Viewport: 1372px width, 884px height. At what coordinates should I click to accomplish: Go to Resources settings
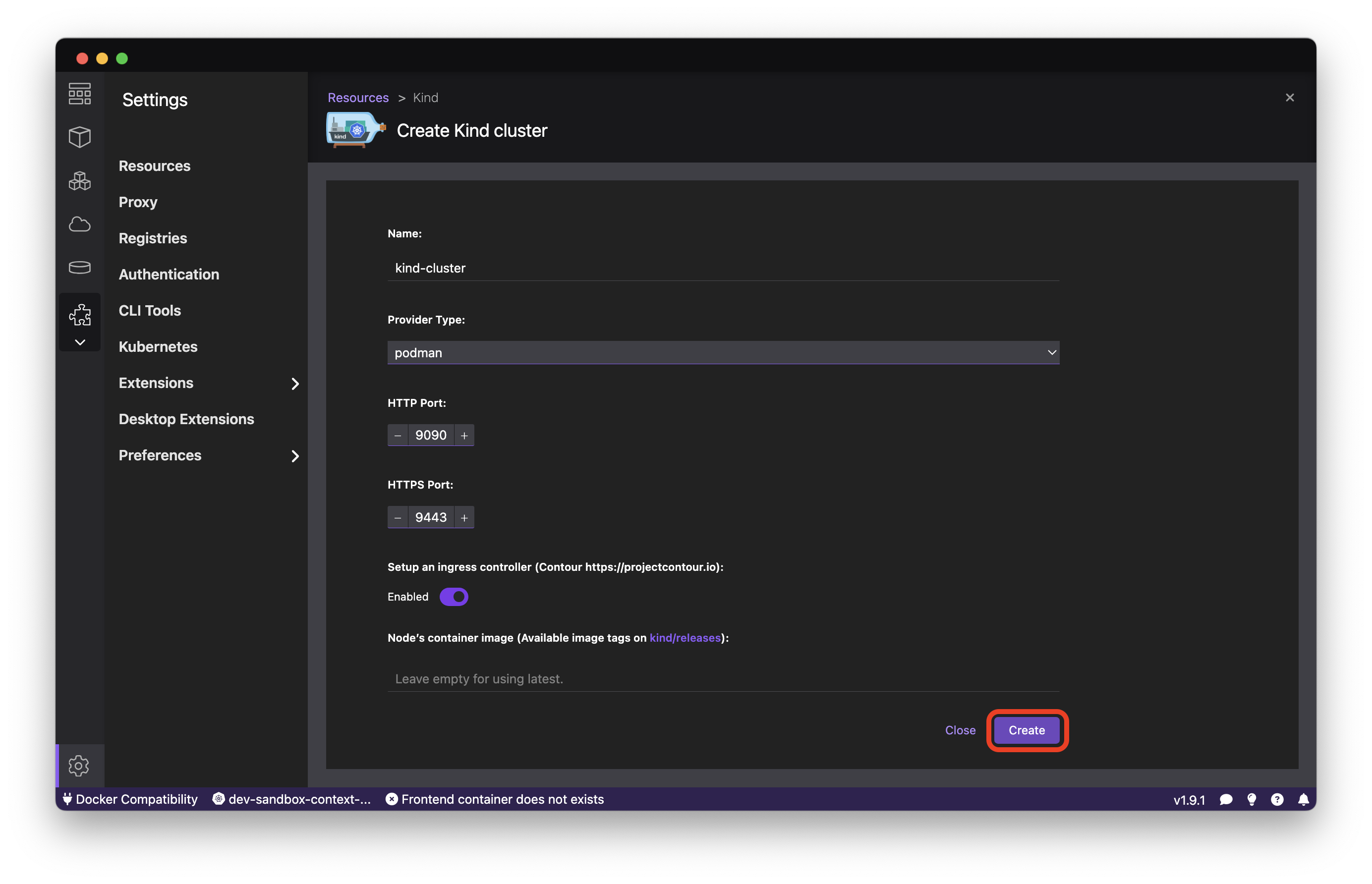pyautogui.click(x=155, y=166)
